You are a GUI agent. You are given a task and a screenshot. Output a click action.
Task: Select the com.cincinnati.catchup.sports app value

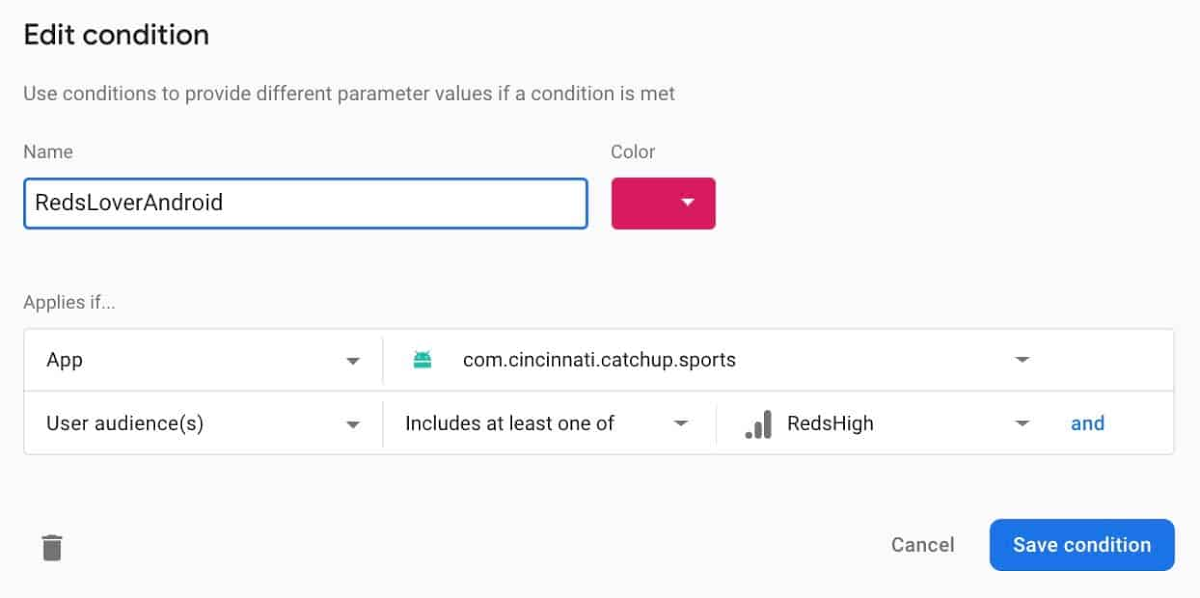(x=599, y=360)
